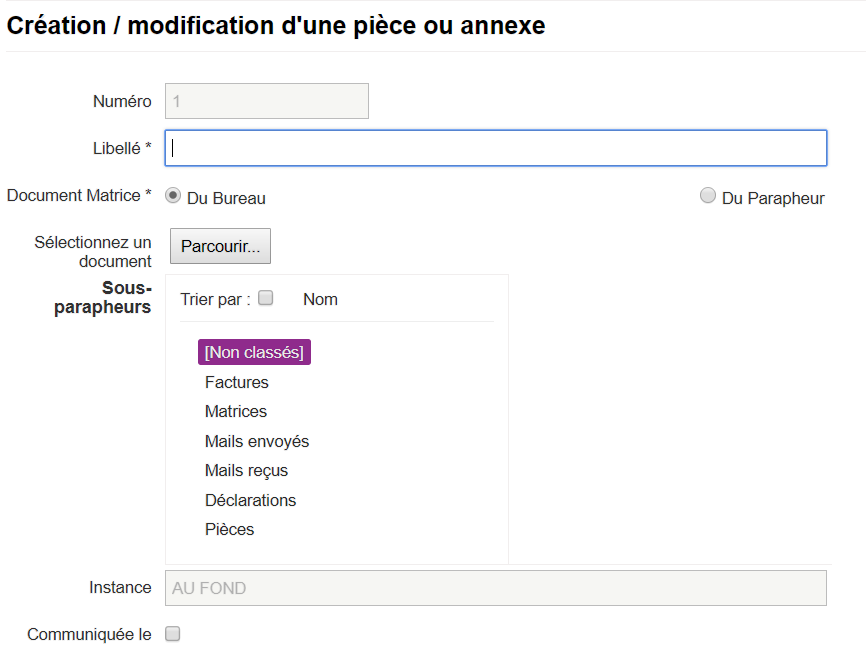Enable the Communiquée le checkbox
866x652 pixels.
(x=173, y=634)
